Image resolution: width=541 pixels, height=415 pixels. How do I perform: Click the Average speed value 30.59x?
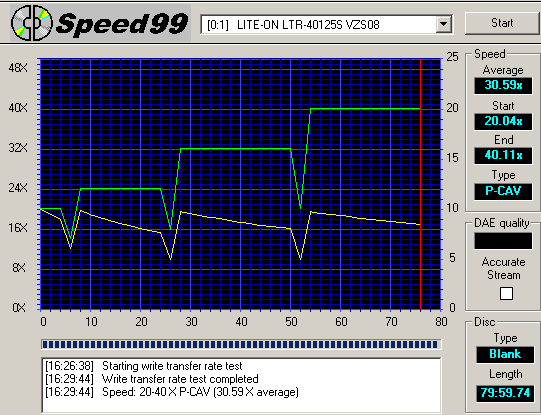tap(503, 85)
